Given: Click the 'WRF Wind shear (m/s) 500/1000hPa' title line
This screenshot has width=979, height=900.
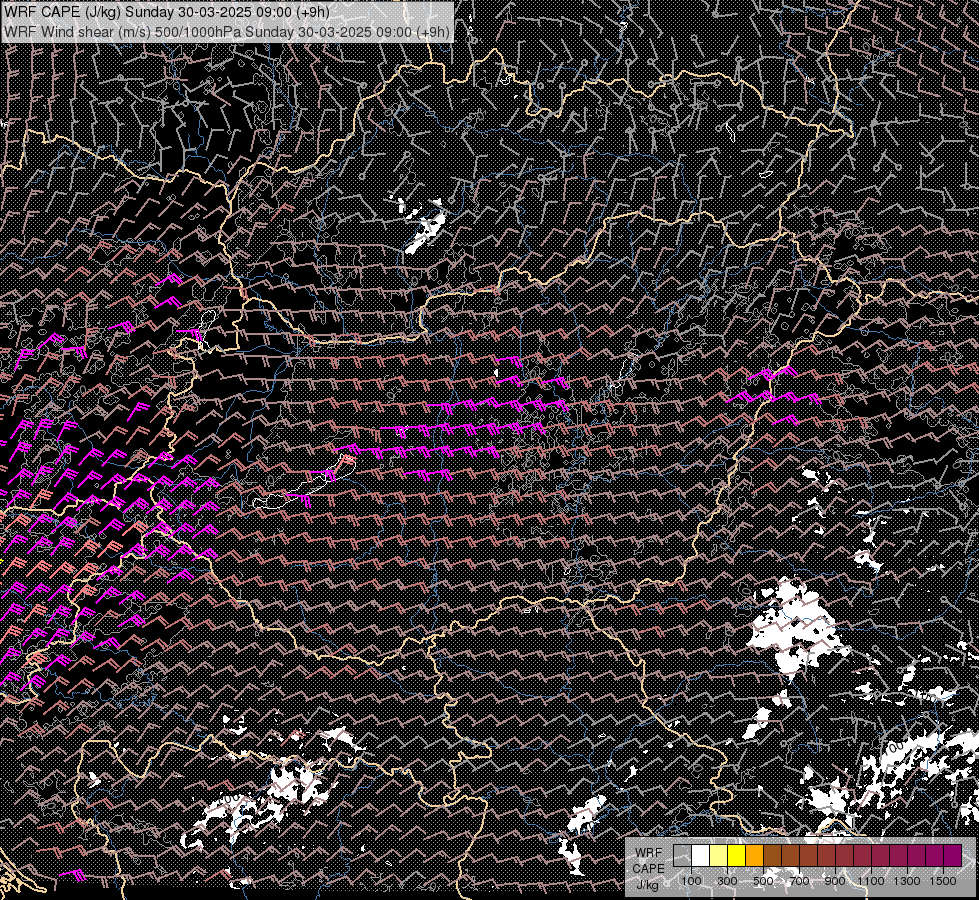Looking at the screenshot, I should [227, 31].
